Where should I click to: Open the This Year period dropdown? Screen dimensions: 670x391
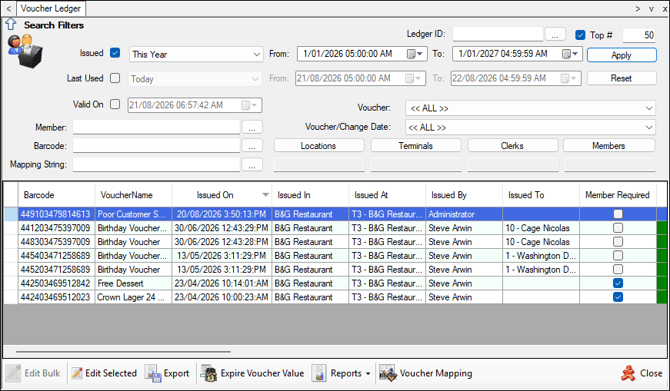[256, 54]
